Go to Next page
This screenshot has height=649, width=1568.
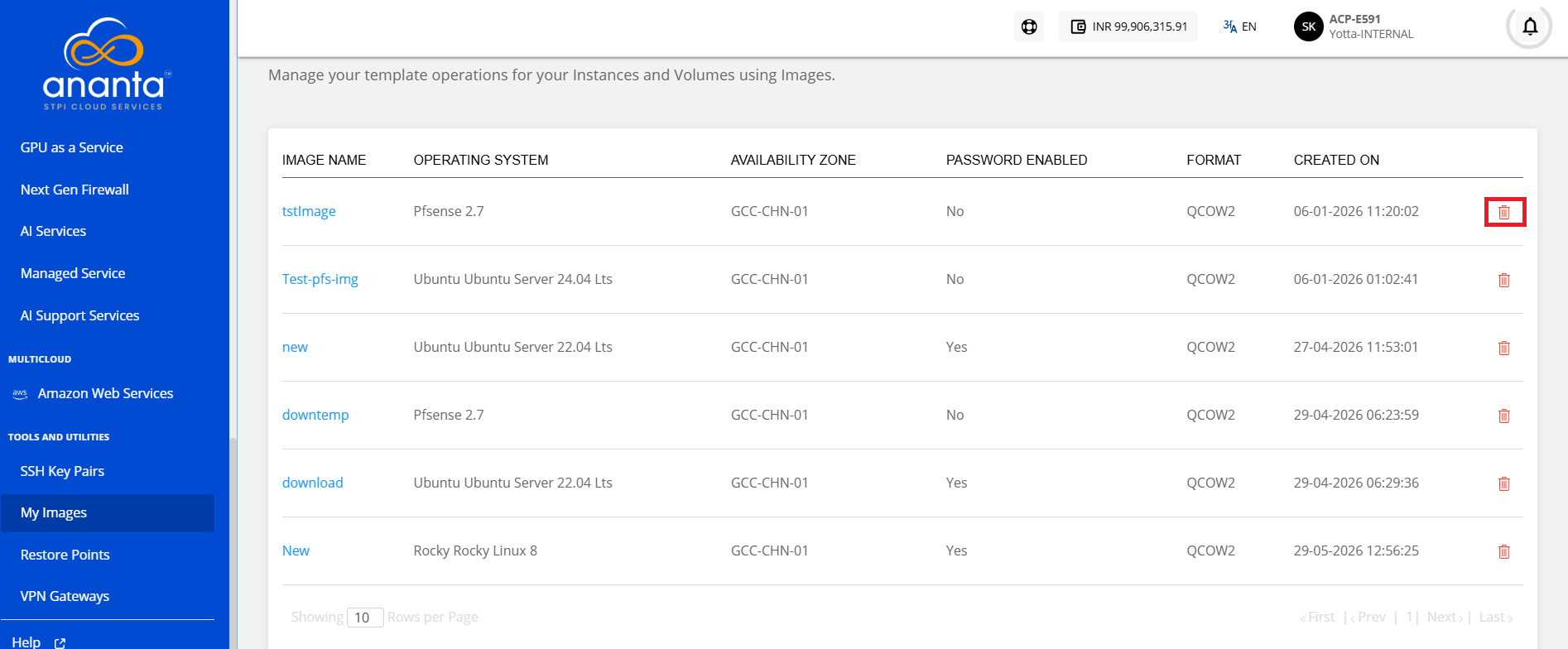click(x=1445, y=618)
